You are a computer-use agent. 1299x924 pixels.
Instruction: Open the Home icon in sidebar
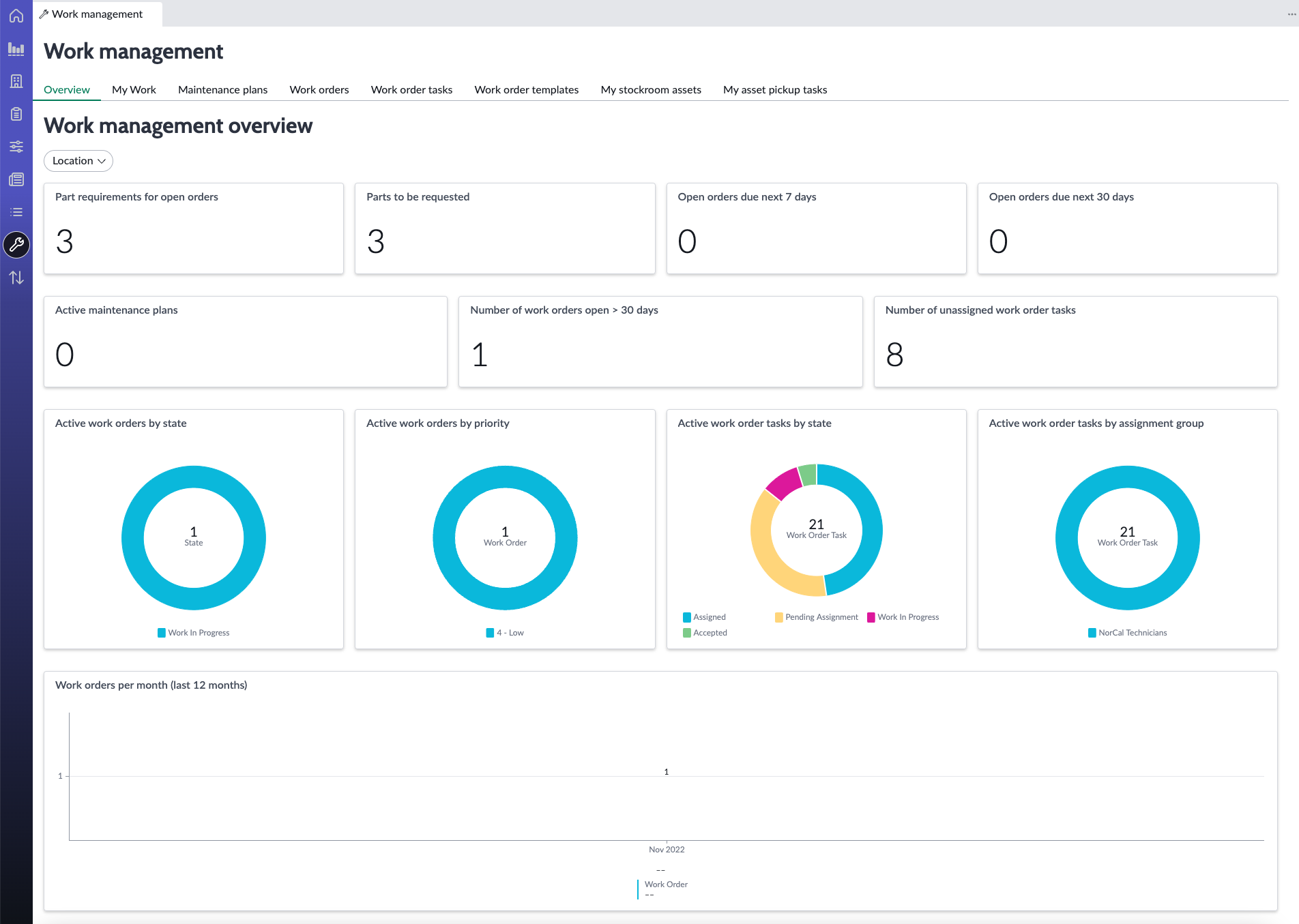point(16,16)
